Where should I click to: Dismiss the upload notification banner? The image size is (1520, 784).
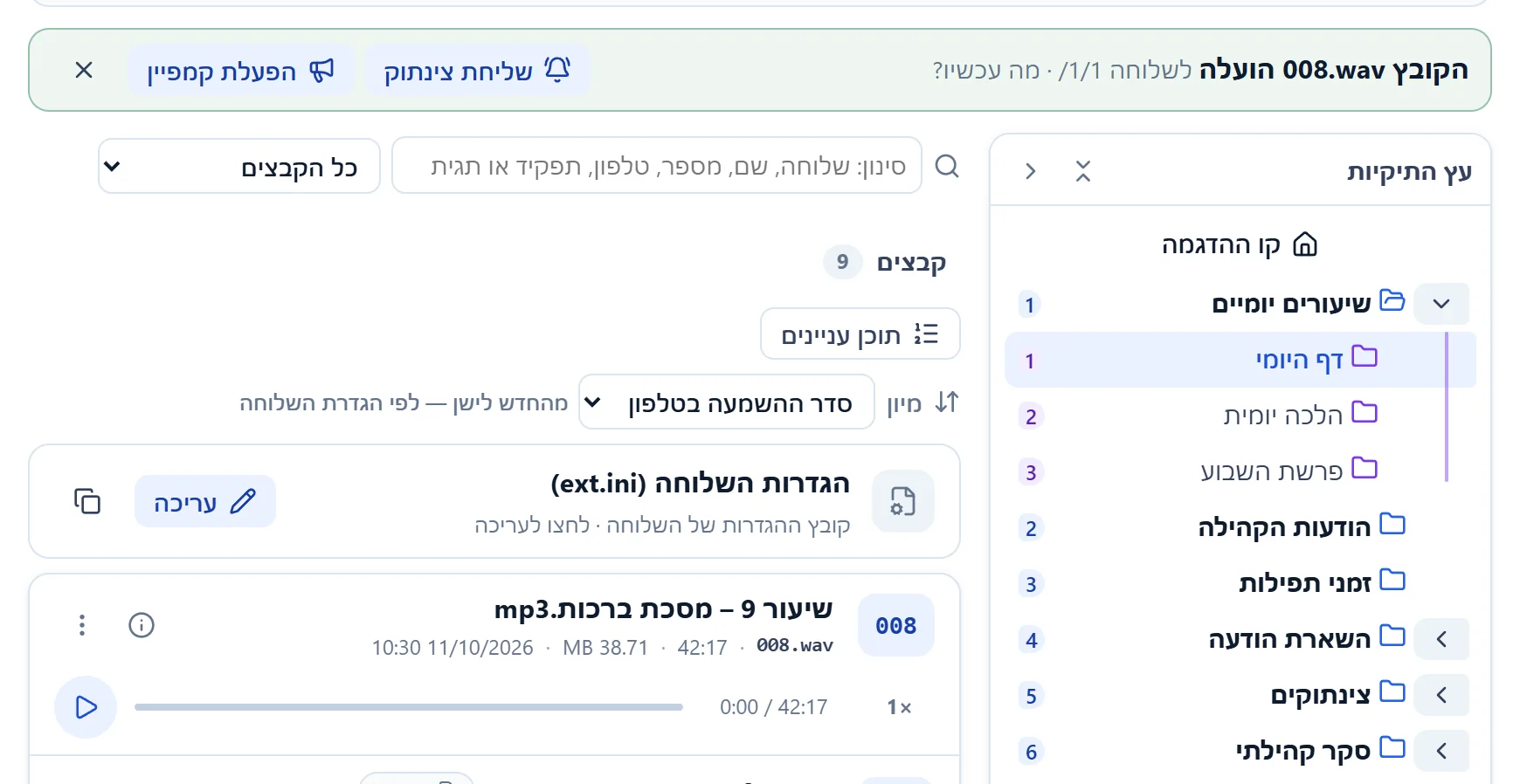tap(84, 70)
